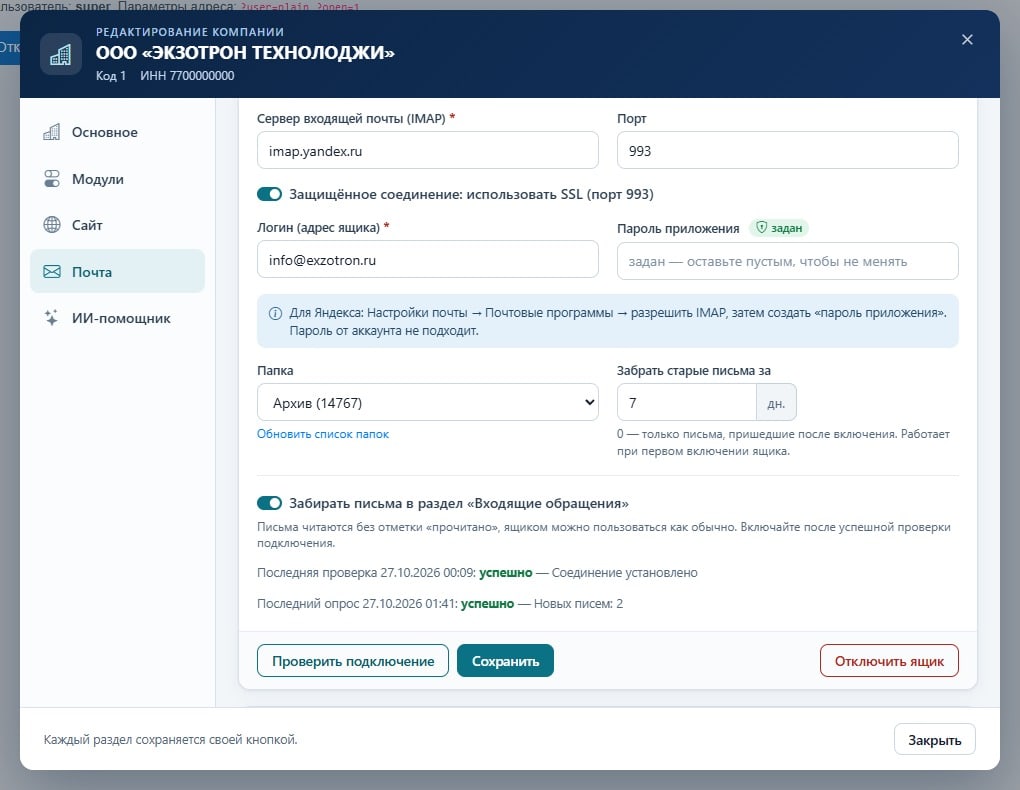Click the Последняя проверка status line
Screen dimensions: 1020x790
477,573
